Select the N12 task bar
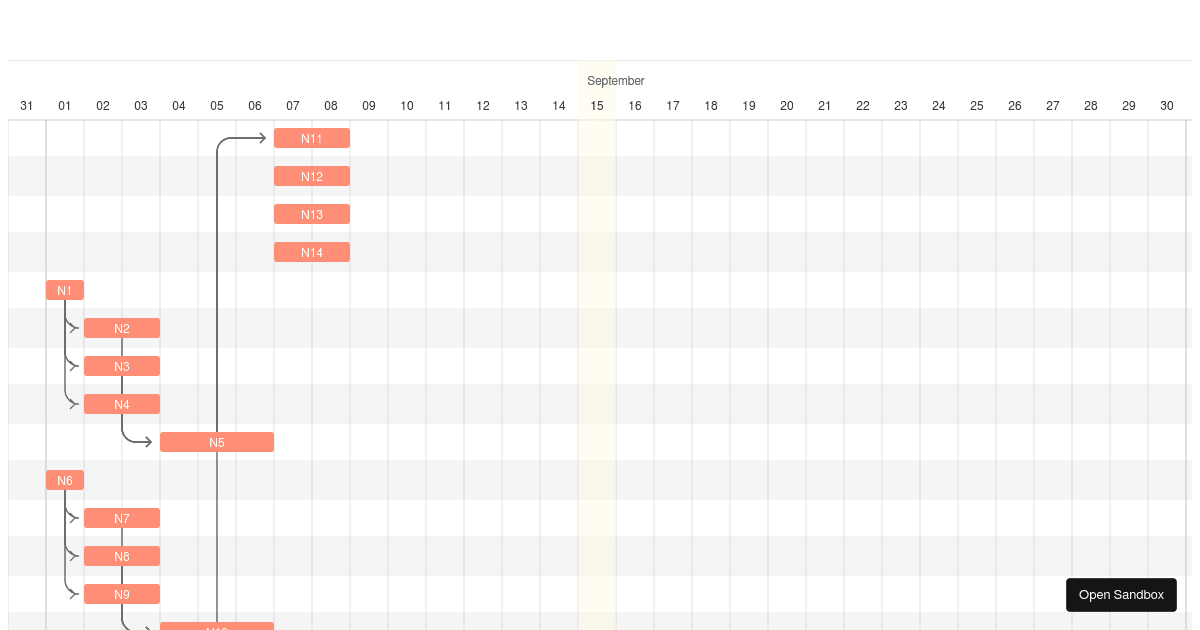The height and width of the screenshot is (630, 1200). [312, 176]
